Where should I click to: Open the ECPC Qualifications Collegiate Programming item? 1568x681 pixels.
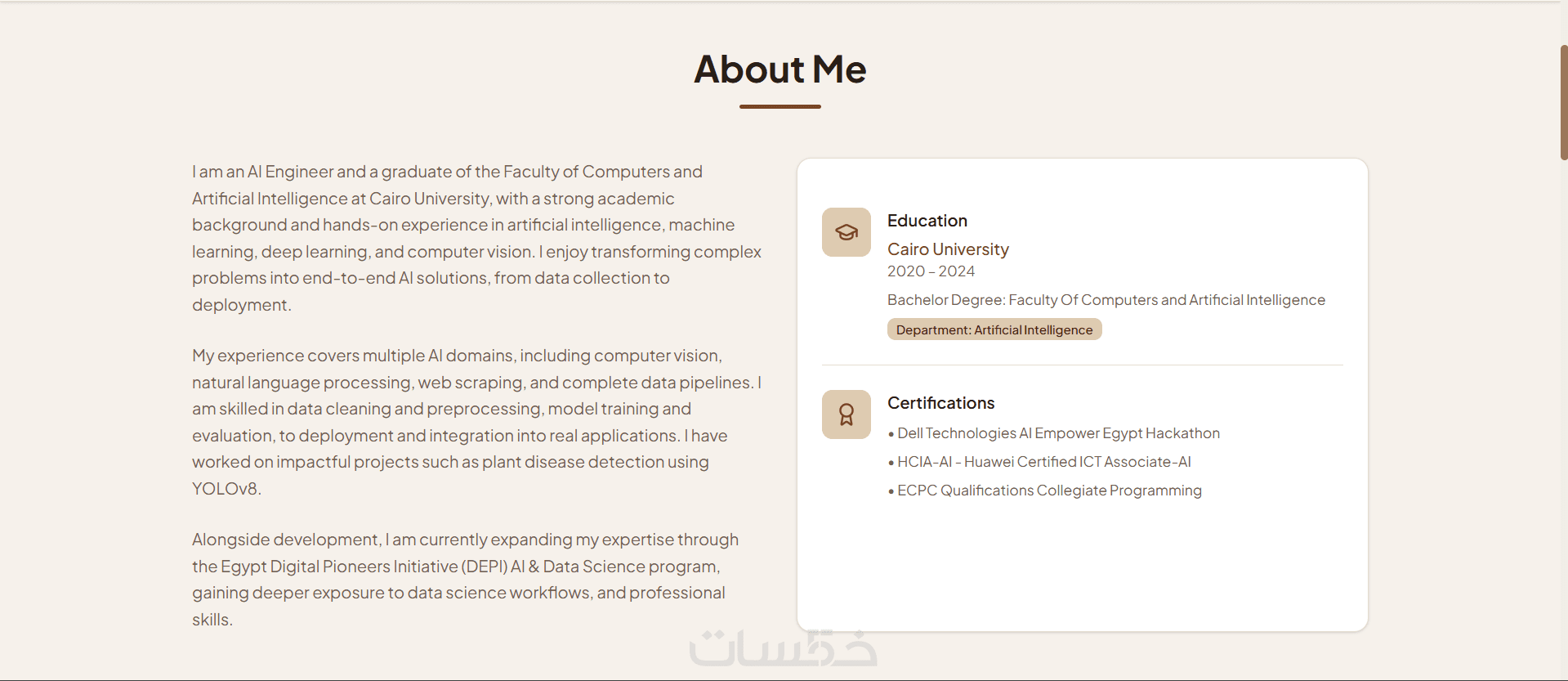(1048, 491)
